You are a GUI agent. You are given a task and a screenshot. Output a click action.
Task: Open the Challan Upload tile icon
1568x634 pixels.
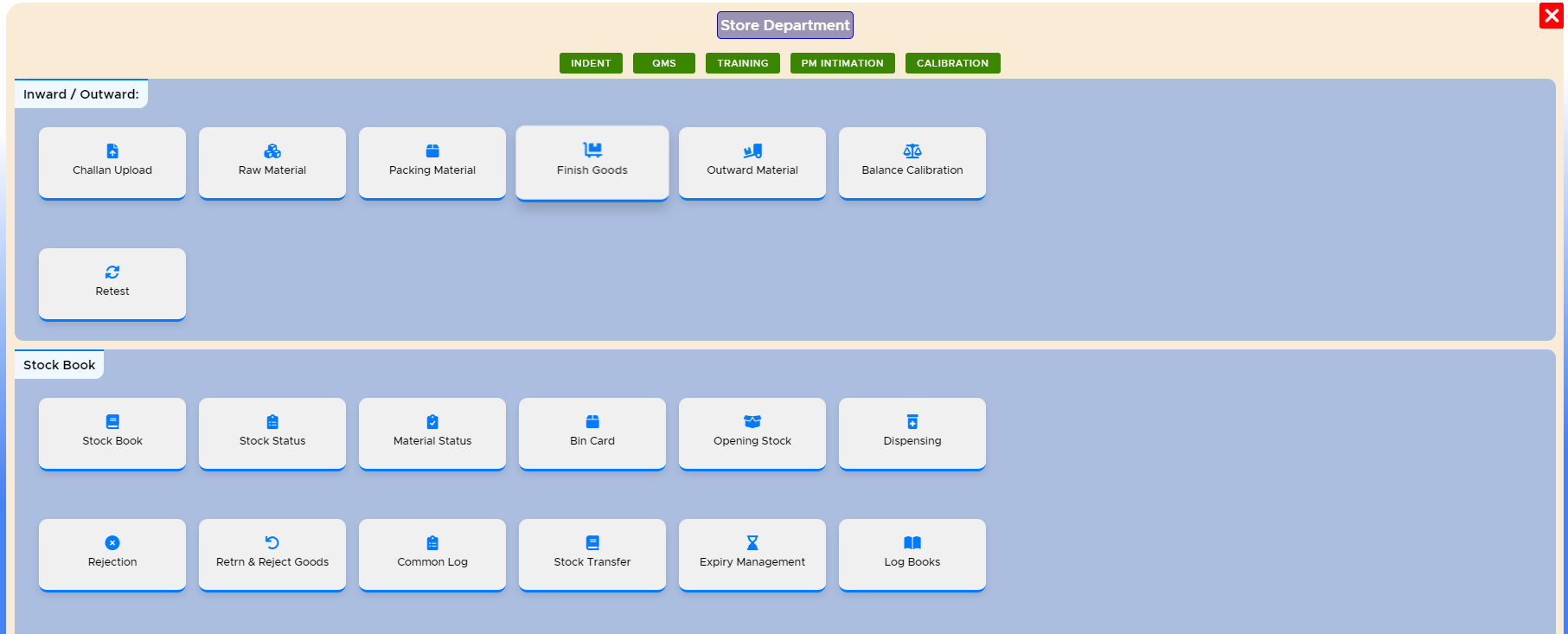[112, 151]
